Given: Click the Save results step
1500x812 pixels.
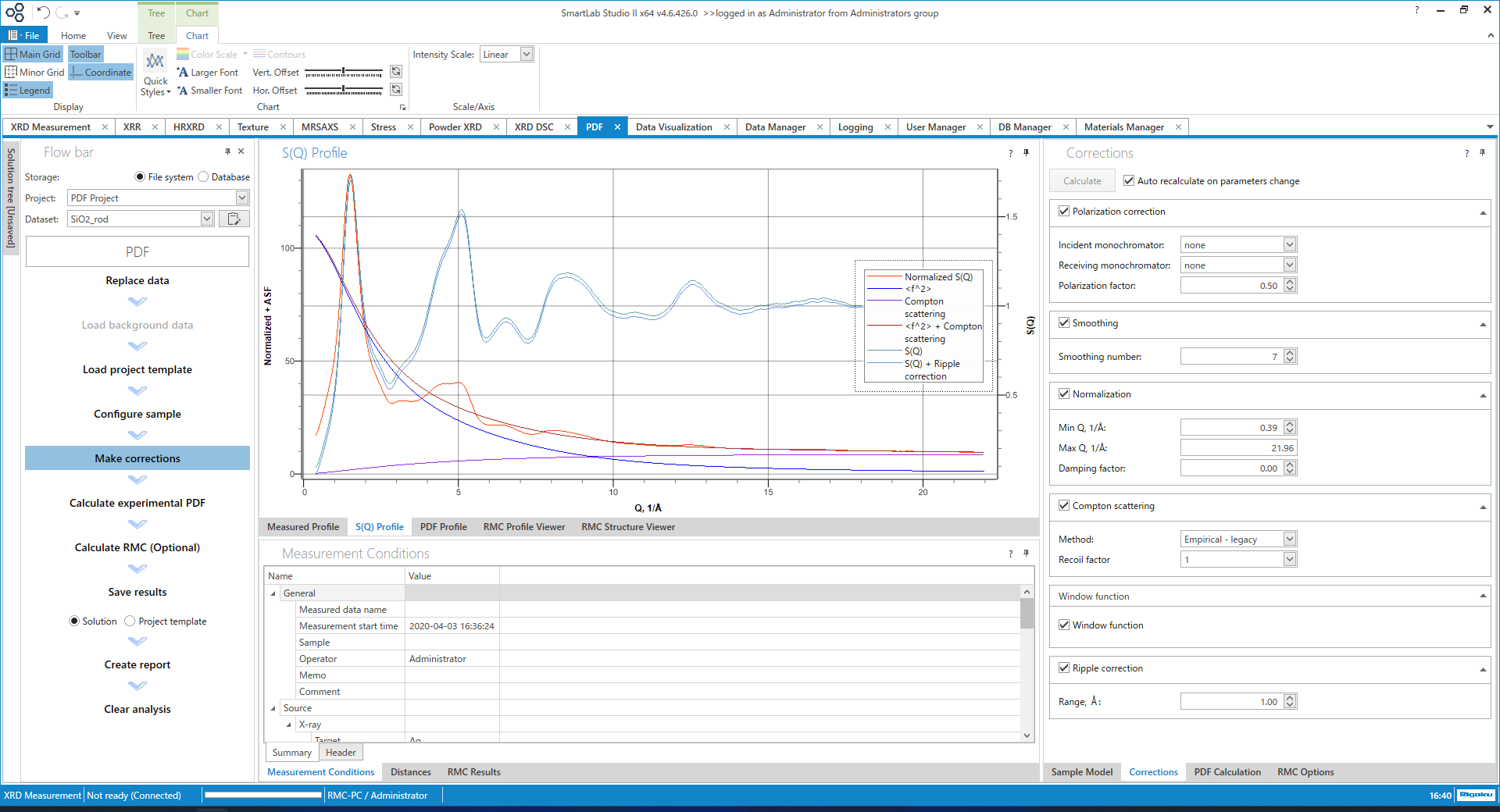Looking at the screenshot, I should (137, 592).
